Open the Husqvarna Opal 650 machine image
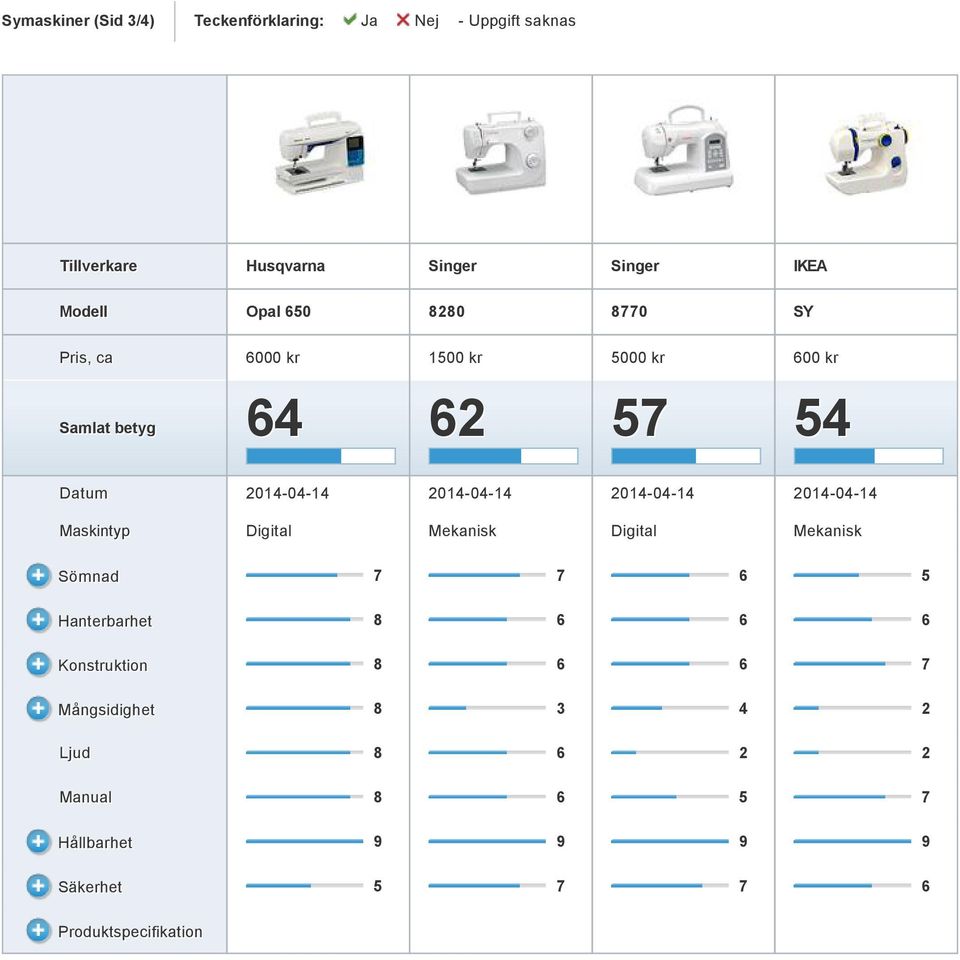 (x=320, y=153)
